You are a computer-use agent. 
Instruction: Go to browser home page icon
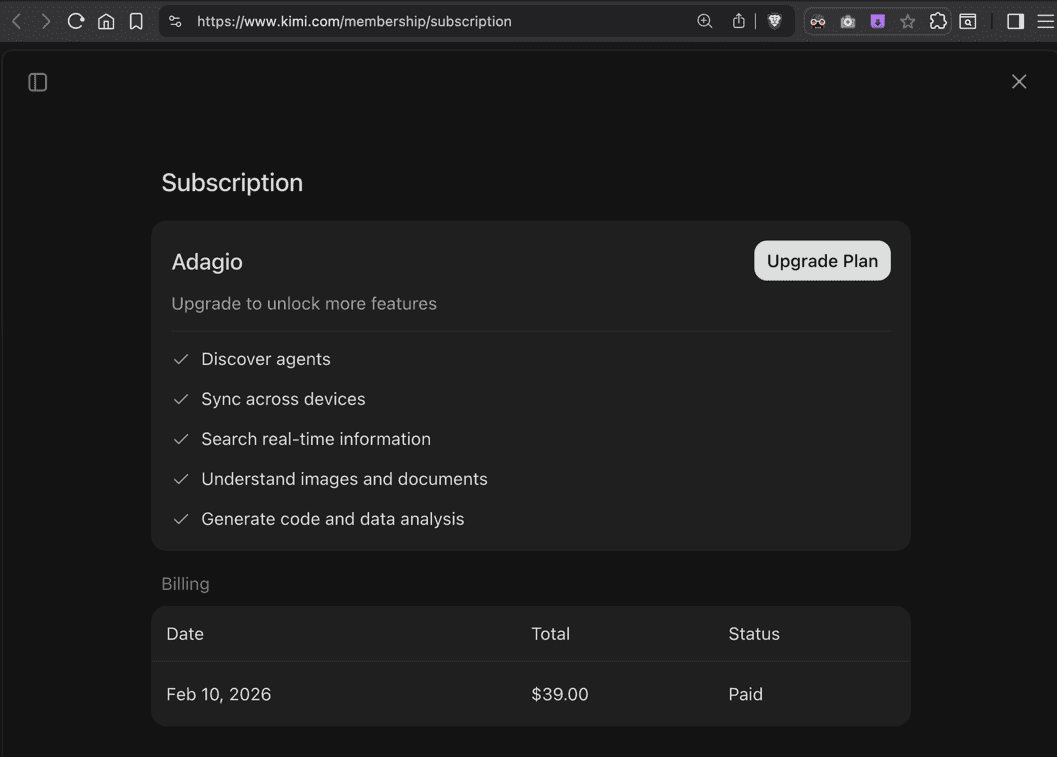106,21
